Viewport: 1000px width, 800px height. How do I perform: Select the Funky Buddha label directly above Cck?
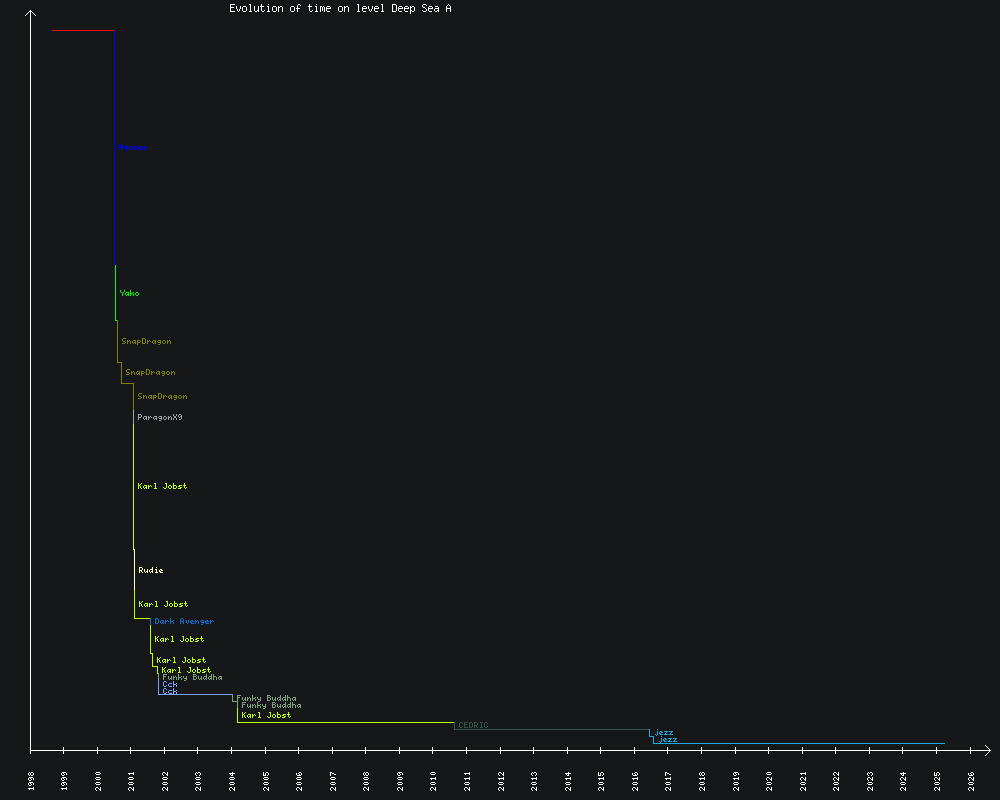coord(192,677)
